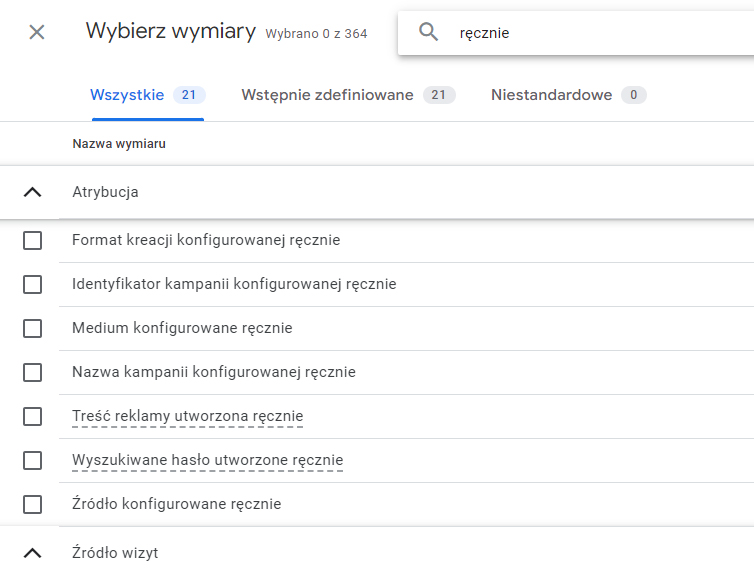Click the search magnifier icon
The width and height of the screenshot is (754, 575).
point(429,33)
